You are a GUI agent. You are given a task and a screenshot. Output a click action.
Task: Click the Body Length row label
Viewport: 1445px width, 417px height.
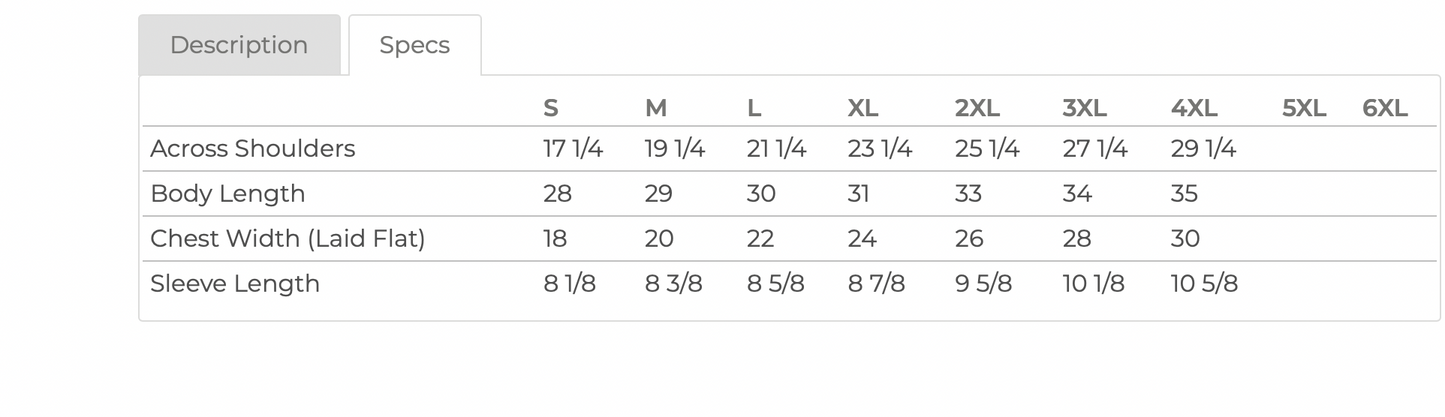[227, 194]
